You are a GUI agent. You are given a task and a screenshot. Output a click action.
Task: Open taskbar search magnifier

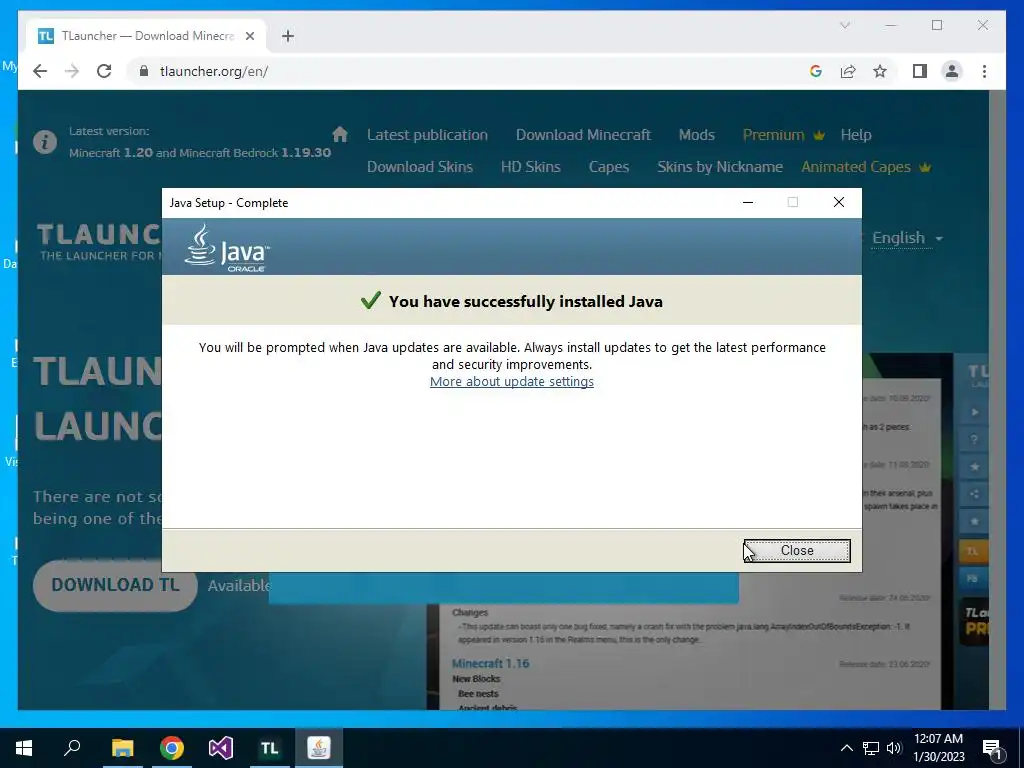pos(72,748)
